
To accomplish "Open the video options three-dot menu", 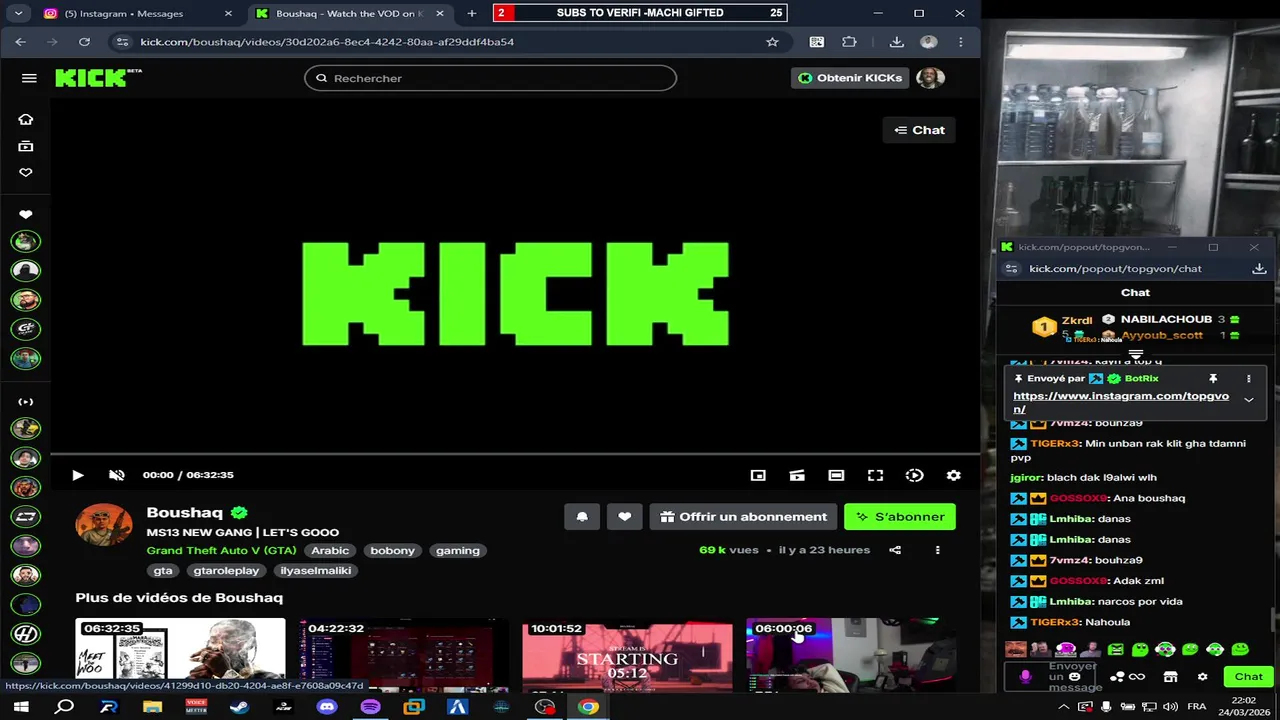I will (x=937, y=550).
